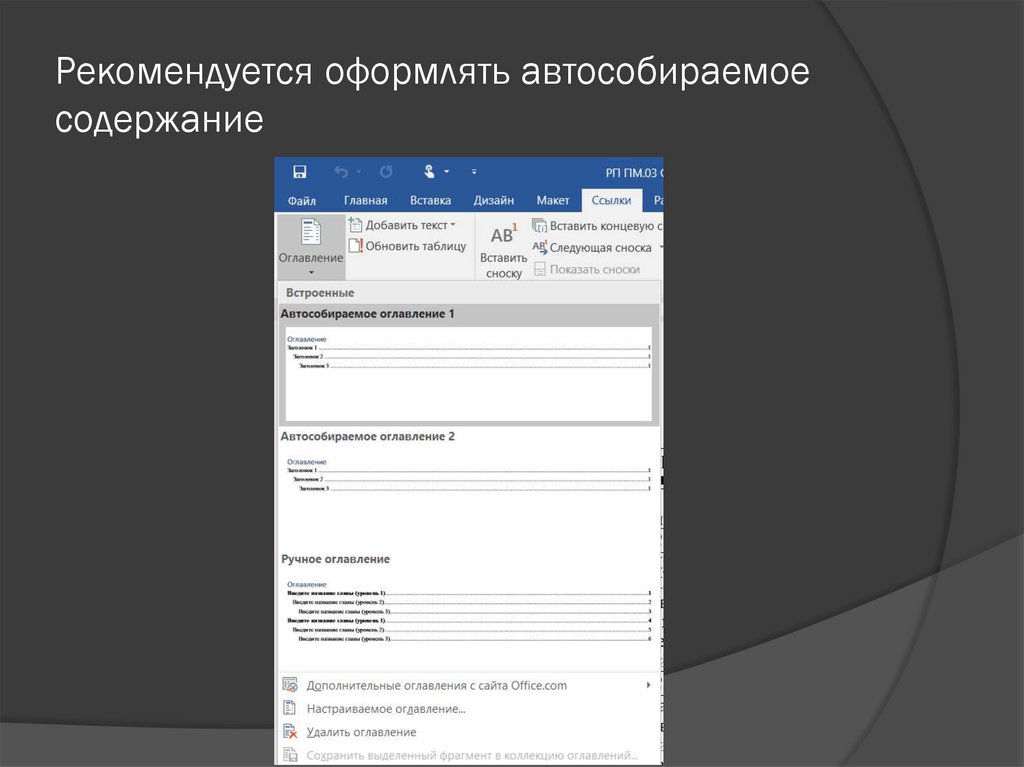This screenshot has width=1024, height=767.
Task: Choose Настраиваемое оглавление menu entry
Action: (x=385, y=709)
